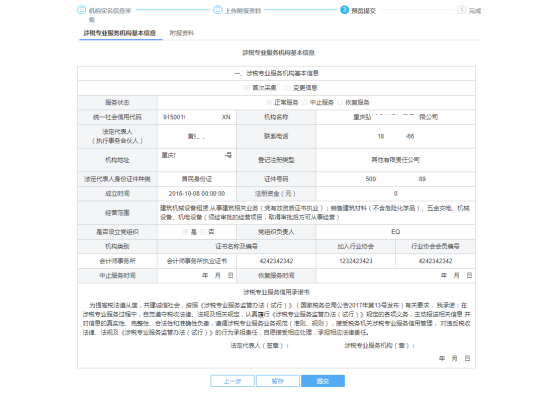Click the 党组织负责人 value EQ
This screenshot has height=397, width=554.
pos(396,232)
